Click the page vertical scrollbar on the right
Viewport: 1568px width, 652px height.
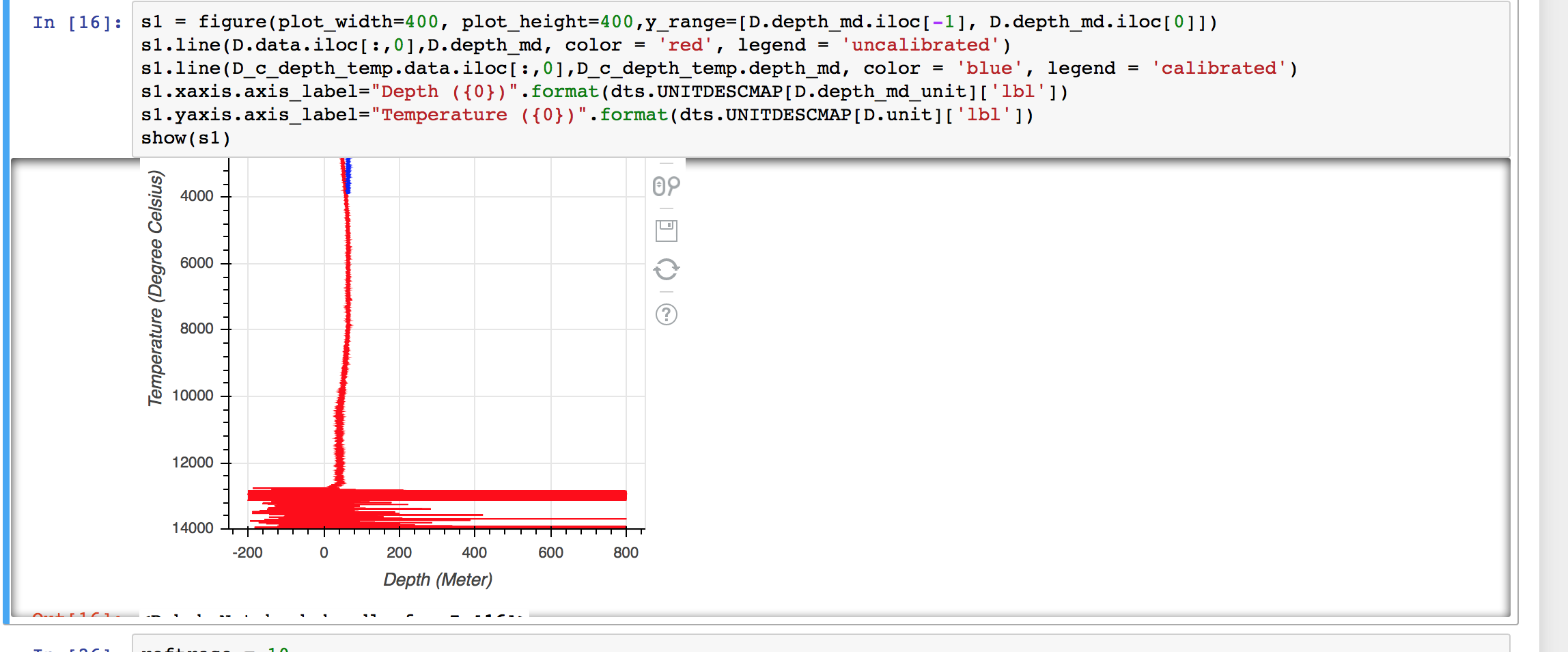(x=1554, y=326)
